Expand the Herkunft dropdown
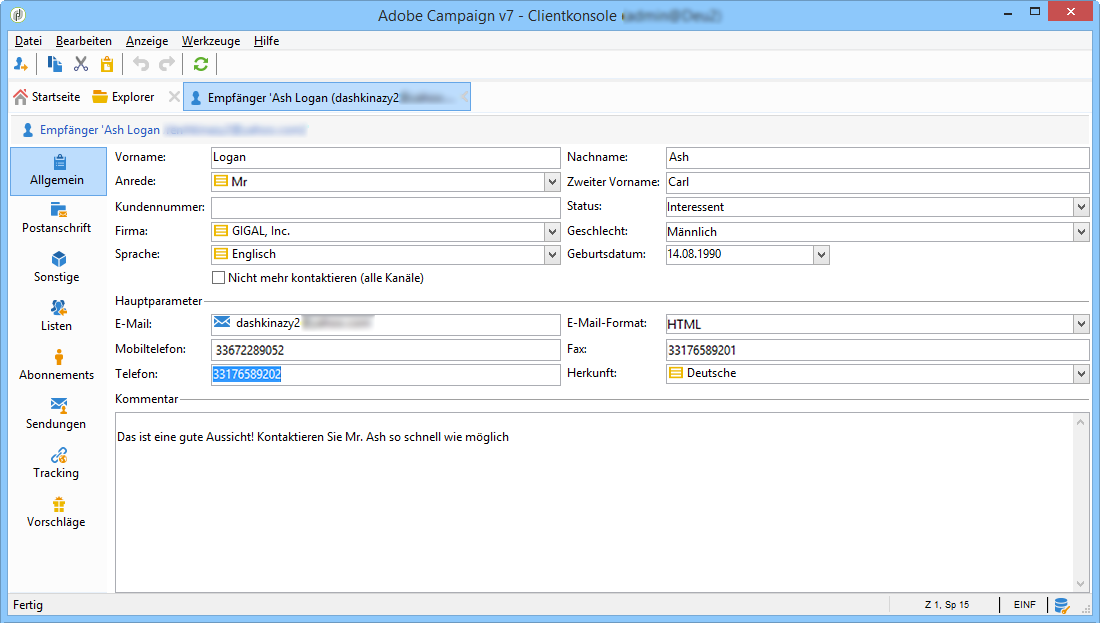 tap(1081, 374)
